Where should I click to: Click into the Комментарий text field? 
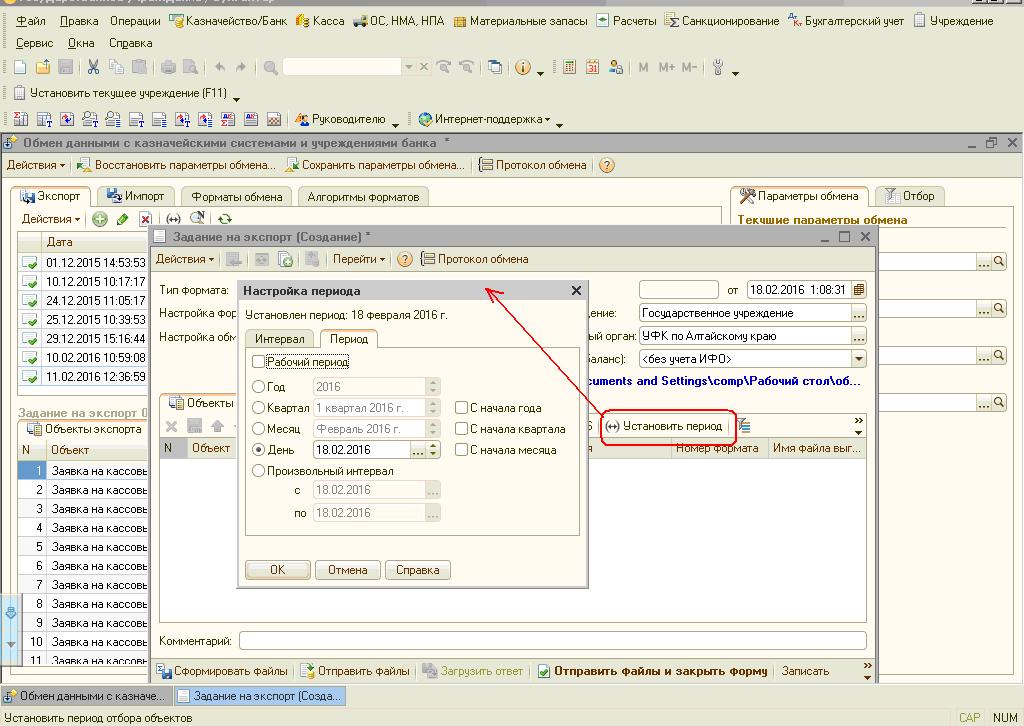552,641
